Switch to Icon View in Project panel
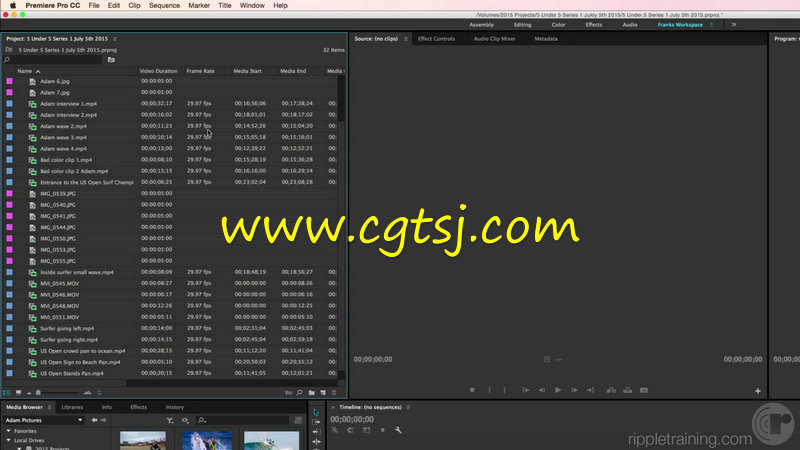This screenshot has height=450, width=800. (18, 392)
